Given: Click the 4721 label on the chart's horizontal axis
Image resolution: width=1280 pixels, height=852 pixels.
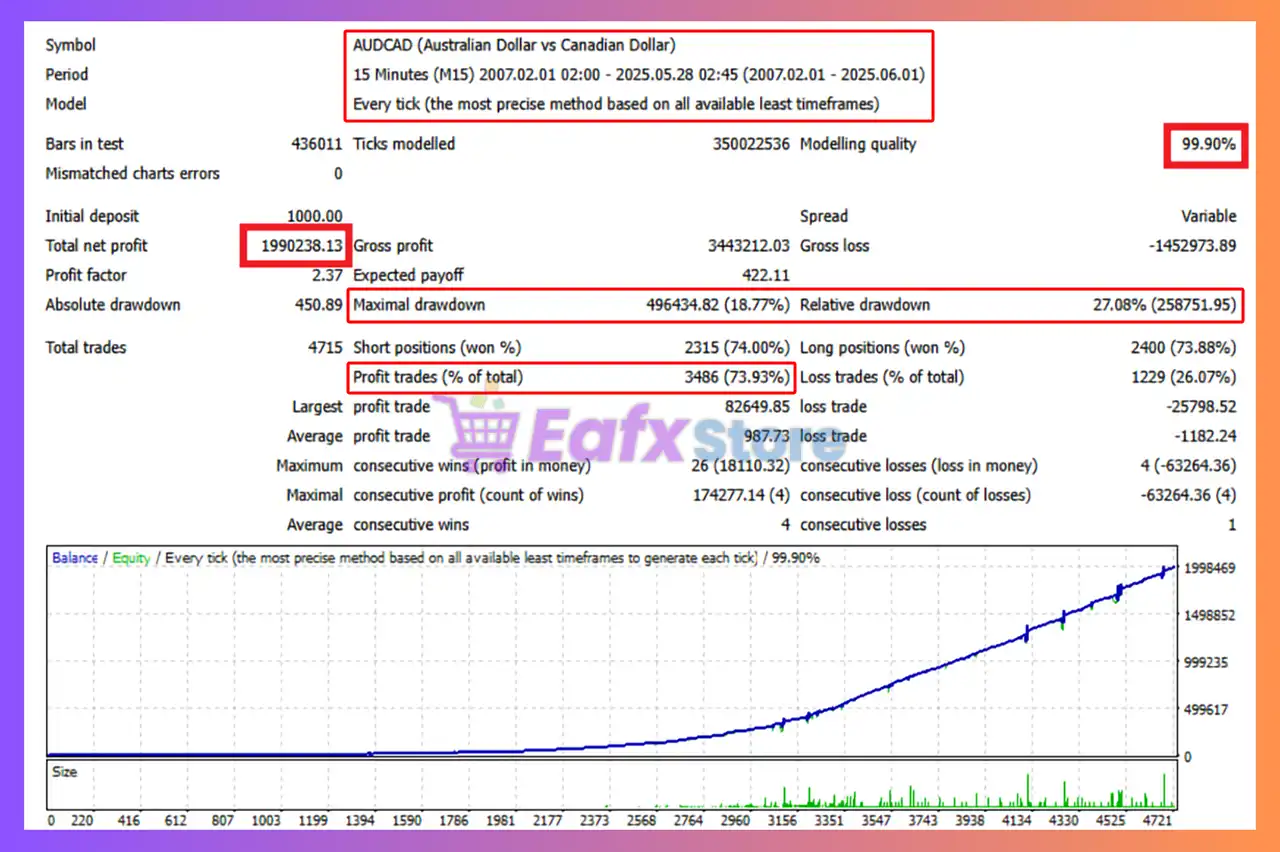Looking at the screenshot, I should pyautogui.click(x=1156, y=821).
